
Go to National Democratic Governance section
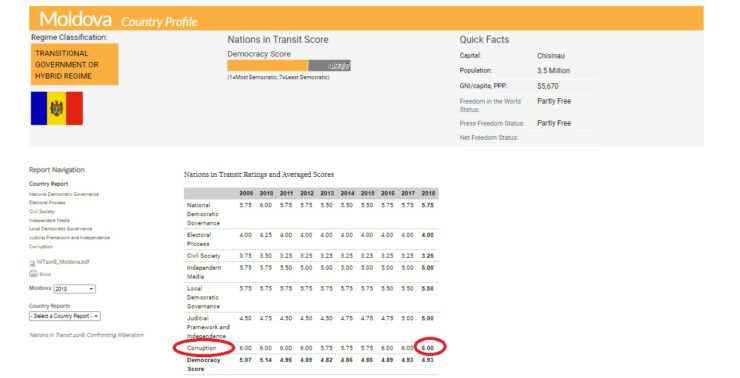tap(64, 194)
